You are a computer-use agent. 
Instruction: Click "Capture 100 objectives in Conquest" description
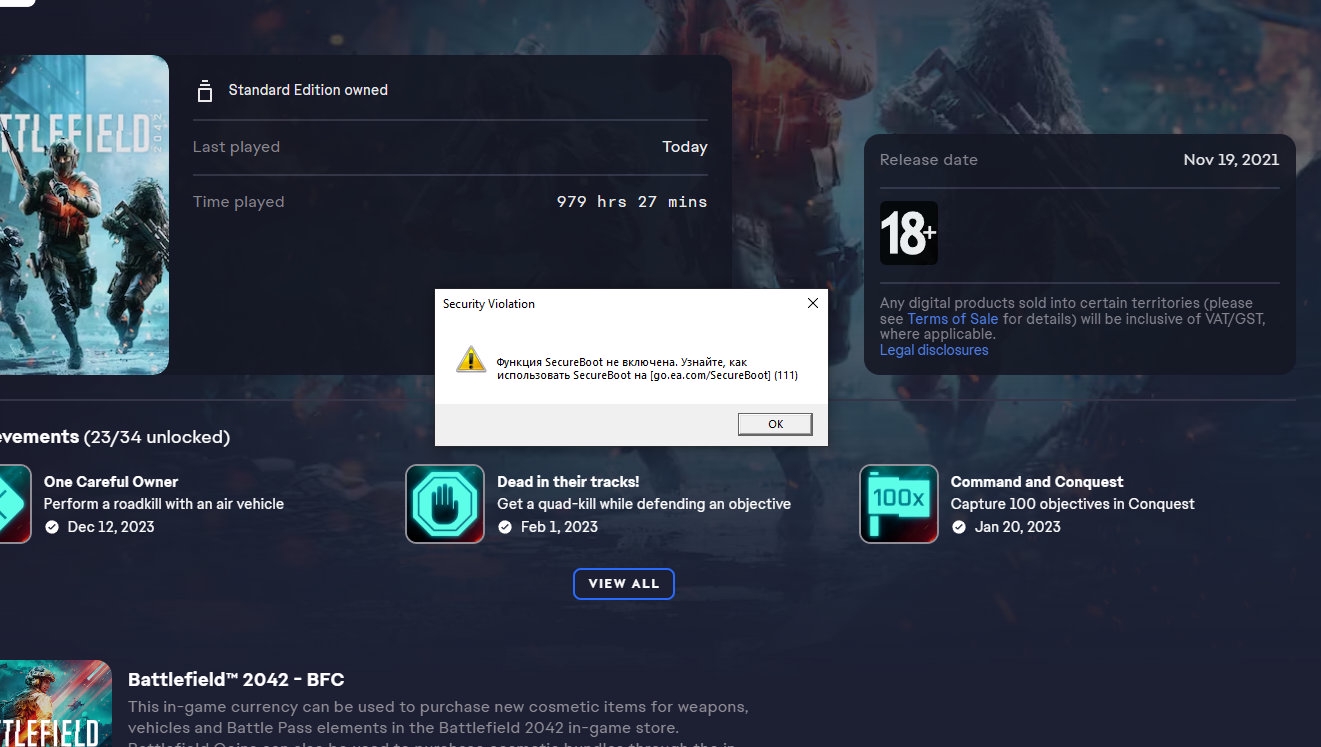[x=1073, y=504]
